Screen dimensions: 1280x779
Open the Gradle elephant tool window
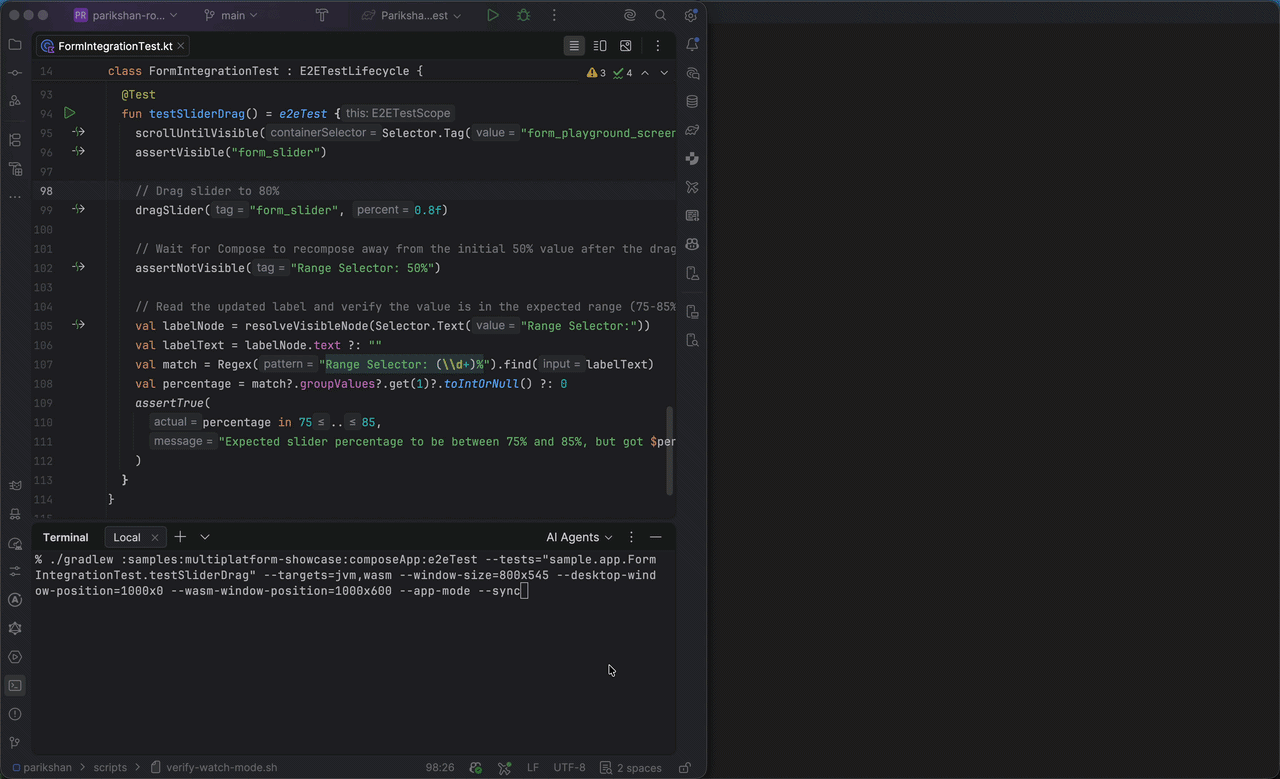click(x=692, y=130)
